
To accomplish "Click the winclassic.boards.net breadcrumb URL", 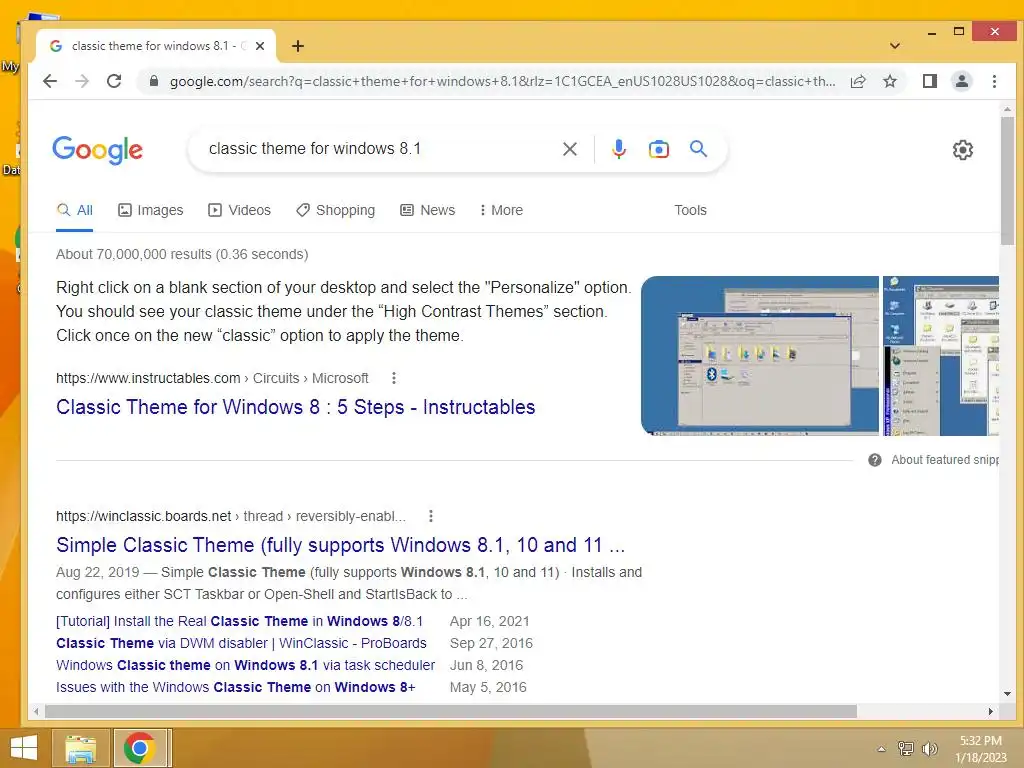I will [x=231, y=516].
